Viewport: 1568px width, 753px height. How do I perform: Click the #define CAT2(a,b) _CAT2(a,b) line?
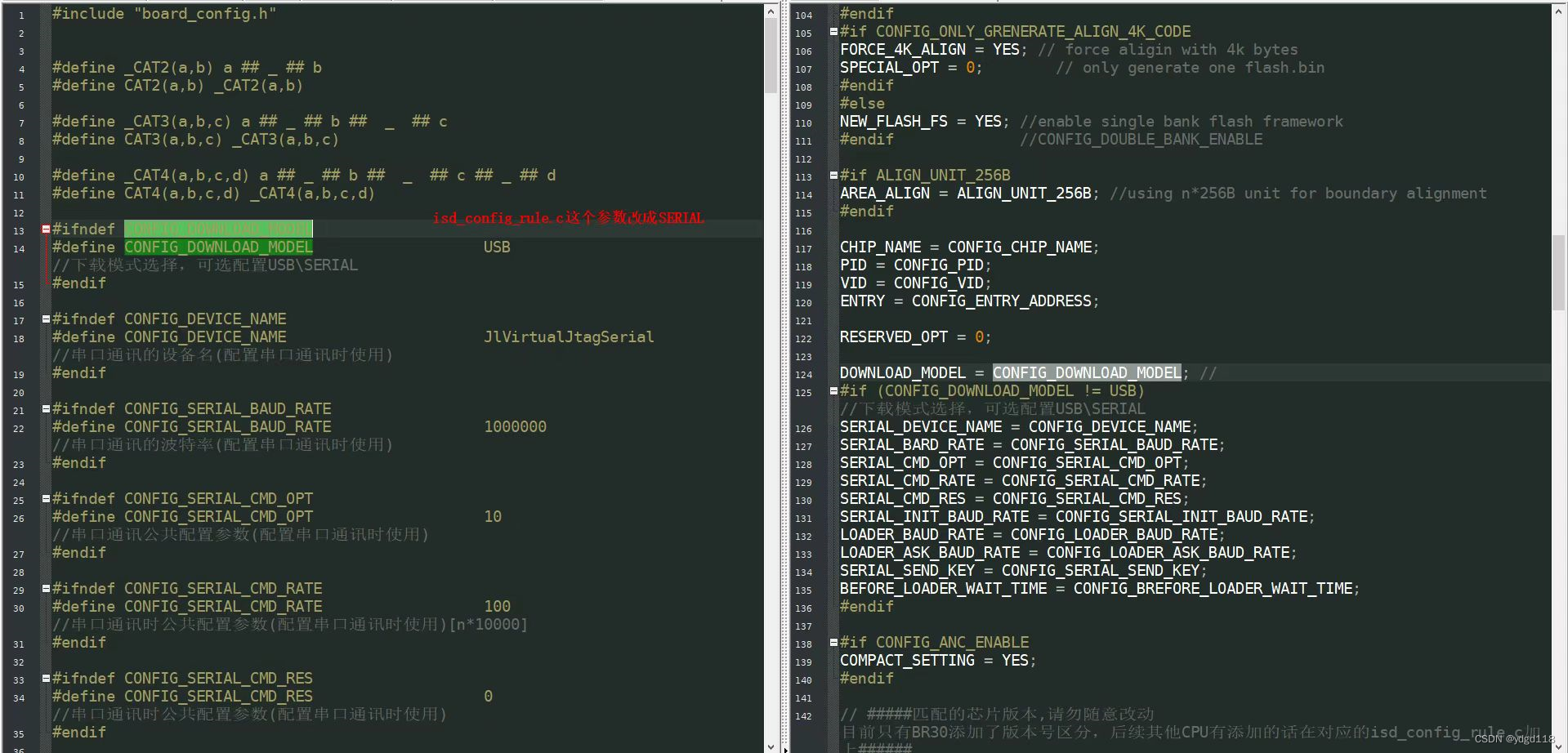(x=177, y=86)
